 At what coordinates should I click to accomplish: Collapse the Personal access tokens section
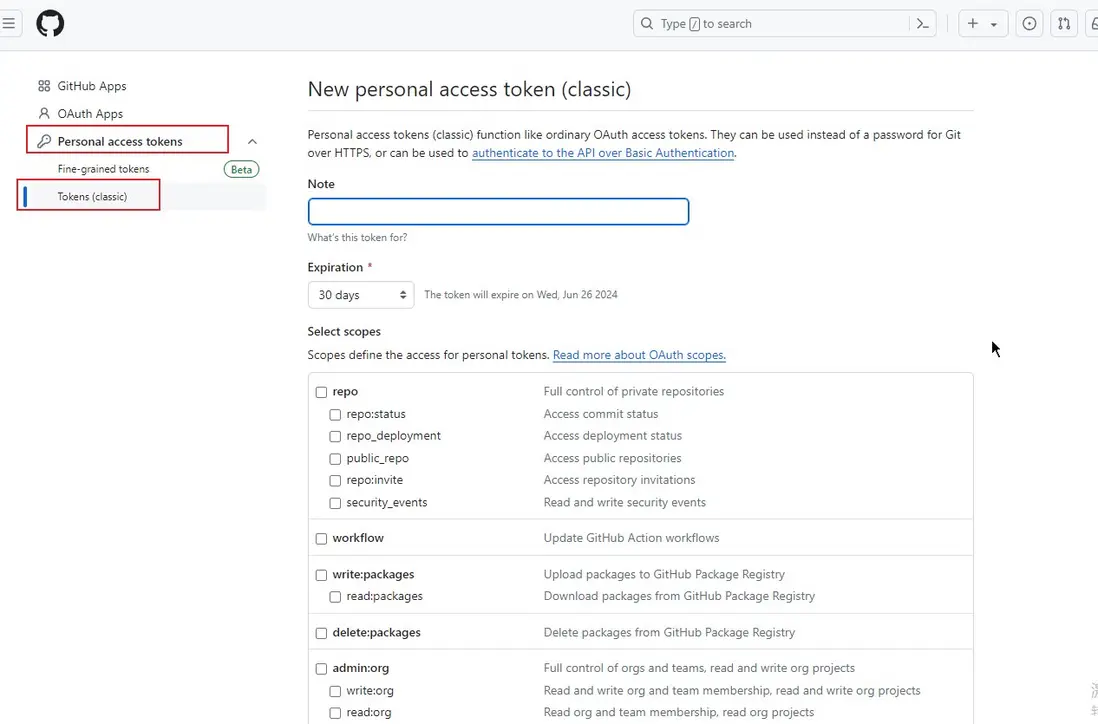[x=252, y=142]
